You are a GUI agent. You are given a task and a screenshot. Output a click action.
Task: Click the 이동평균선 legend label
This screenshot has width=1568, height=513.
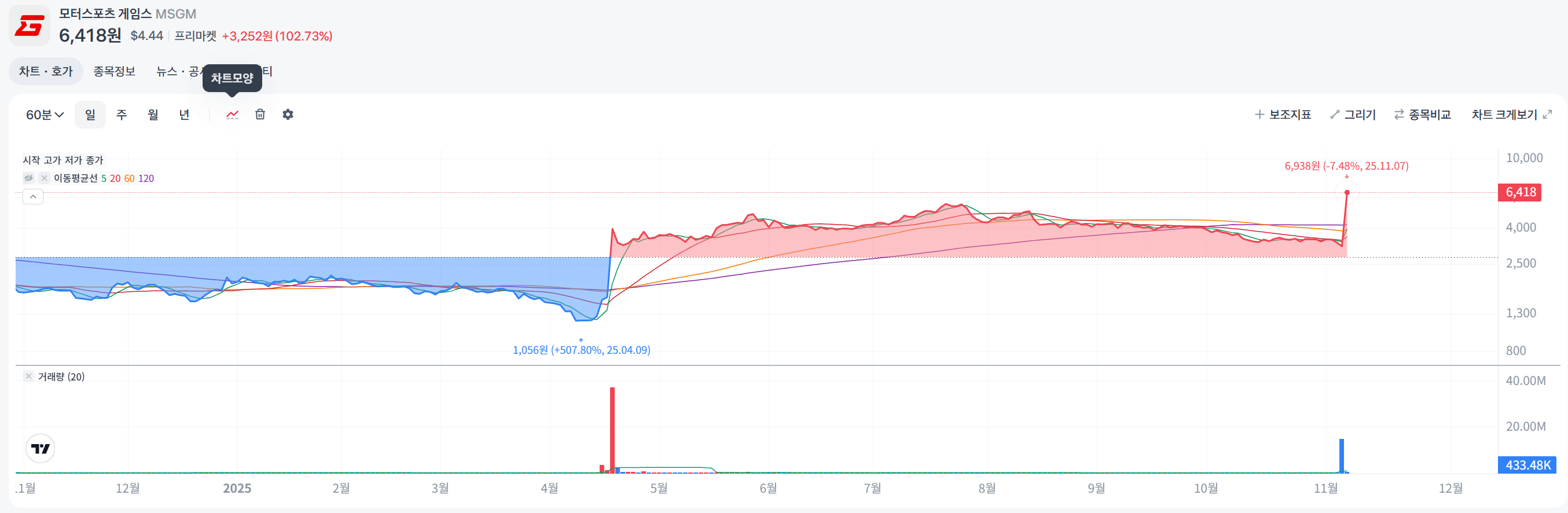click(x=75, y=178)
